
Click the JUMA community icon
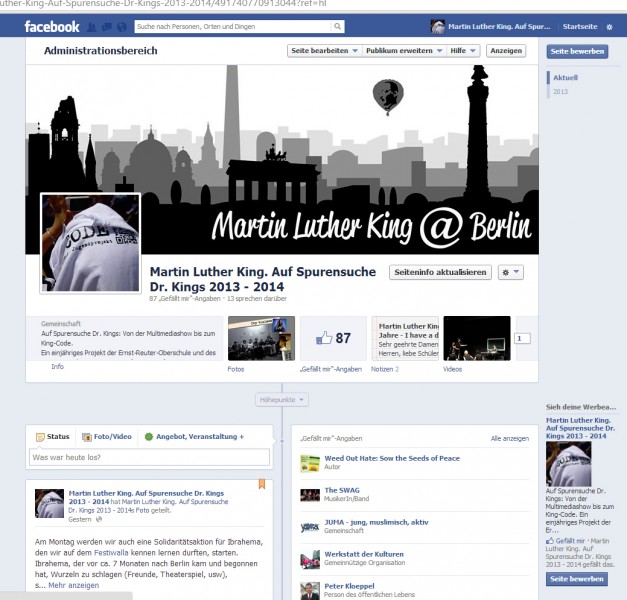[310, 527]
